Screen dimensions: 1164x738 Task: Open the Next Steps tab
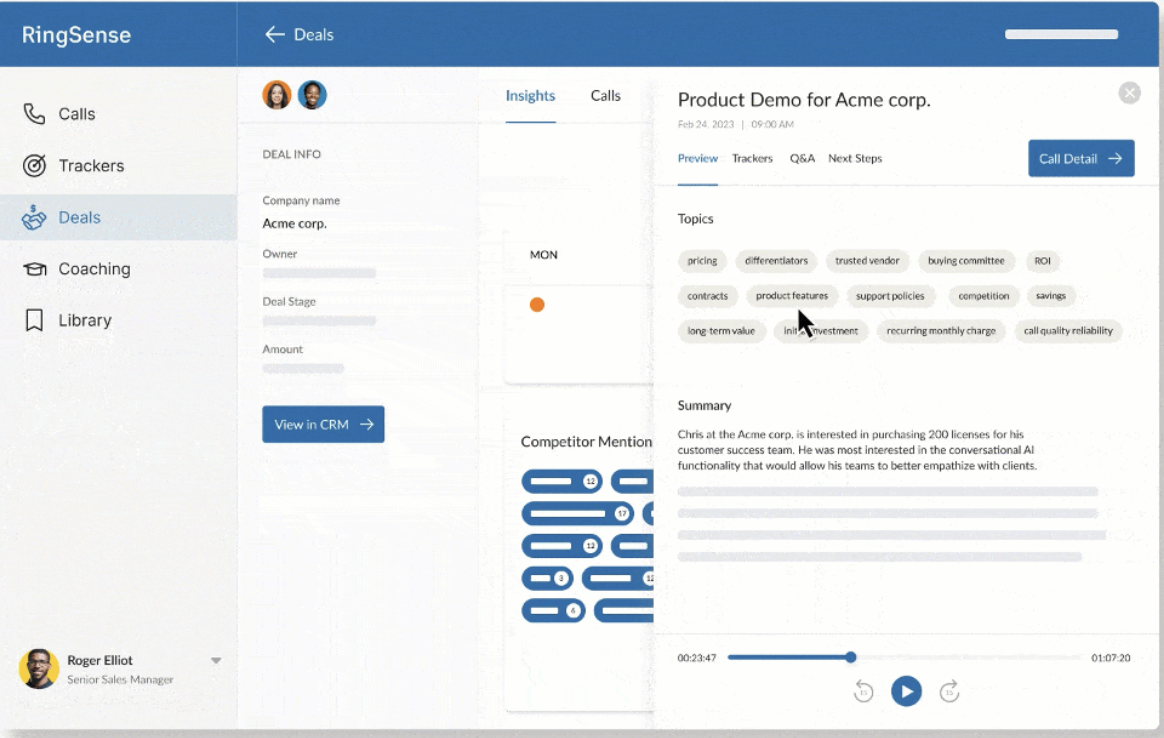click(854, 158)
